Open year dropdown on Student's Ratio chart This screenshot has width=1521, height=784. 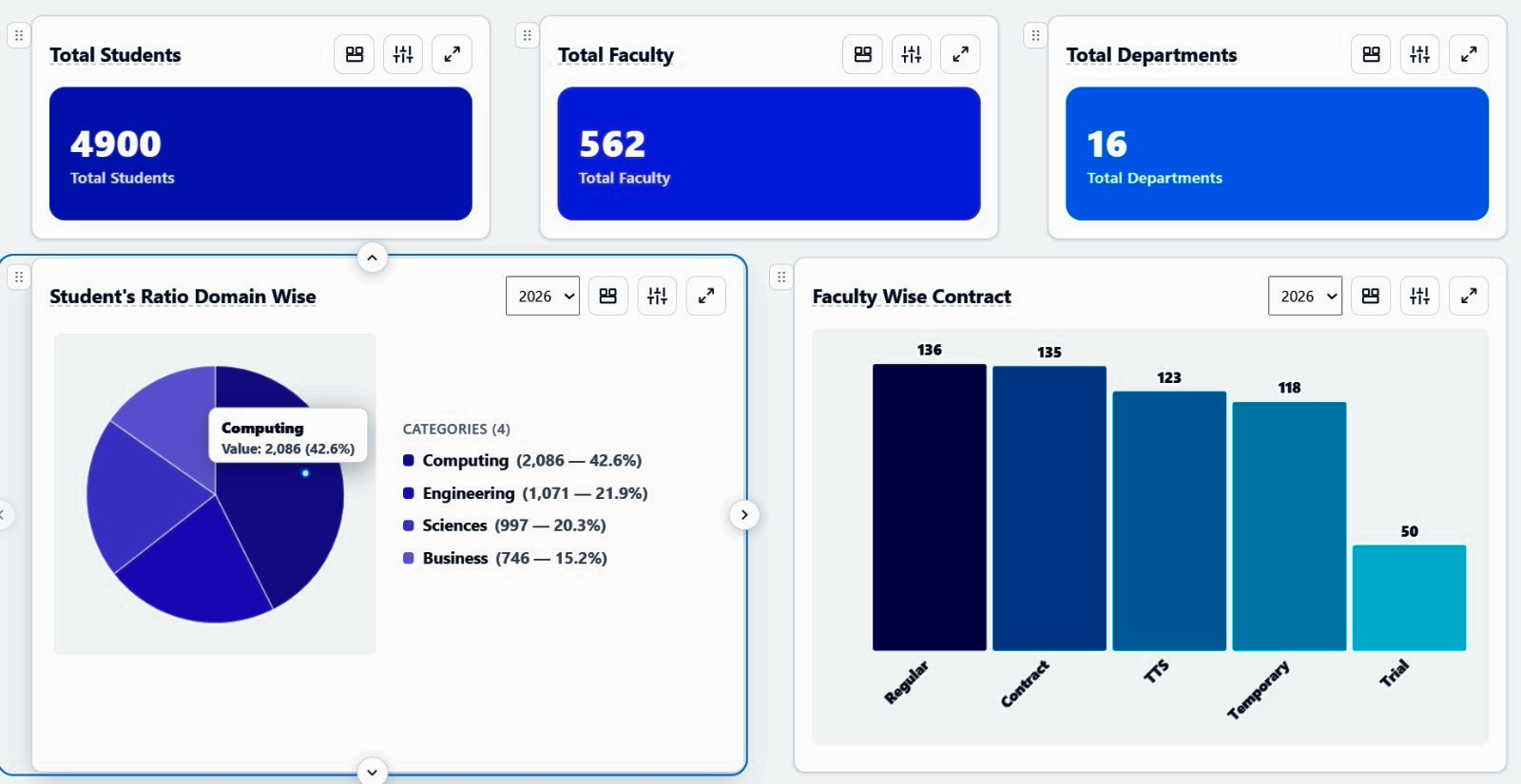point(543,296)
